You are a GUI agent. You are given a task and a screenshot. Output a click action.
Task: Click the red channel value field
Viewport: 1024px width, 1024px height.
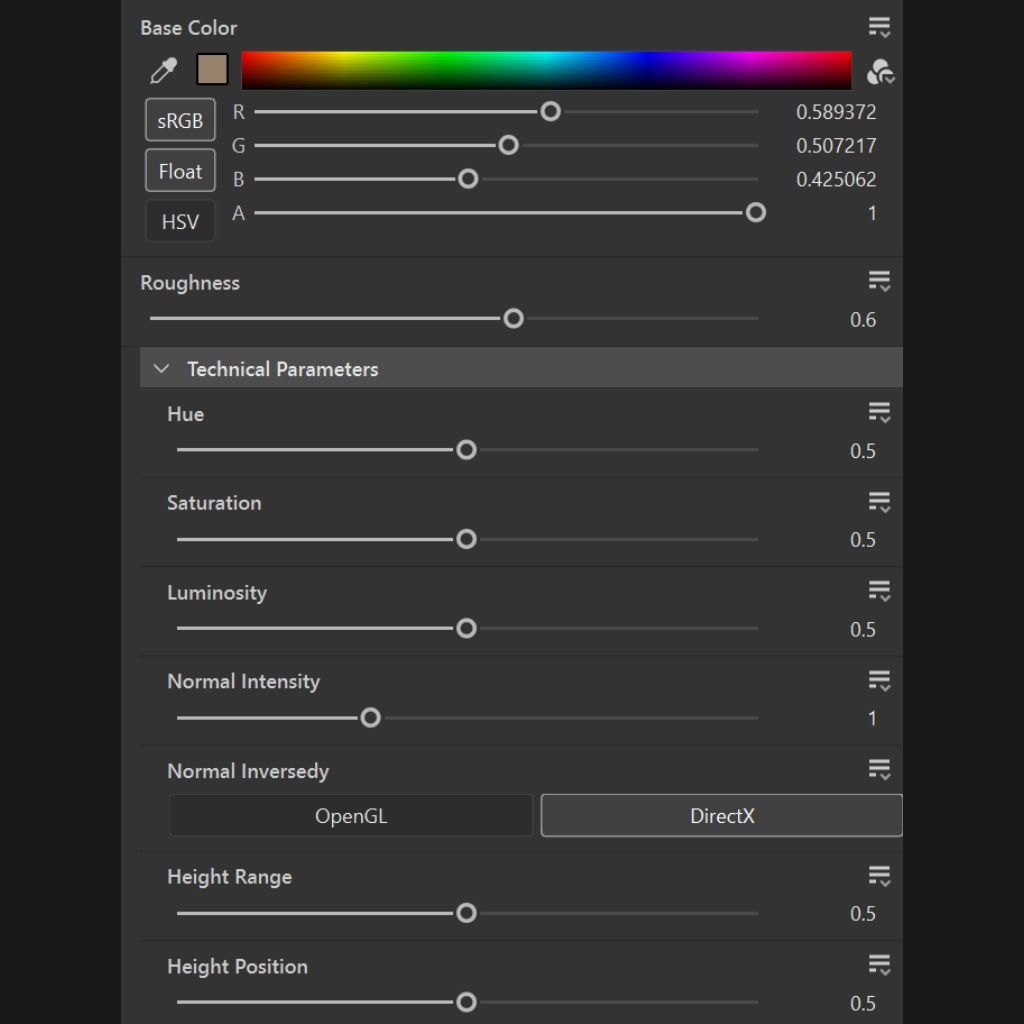pos(836,112)
